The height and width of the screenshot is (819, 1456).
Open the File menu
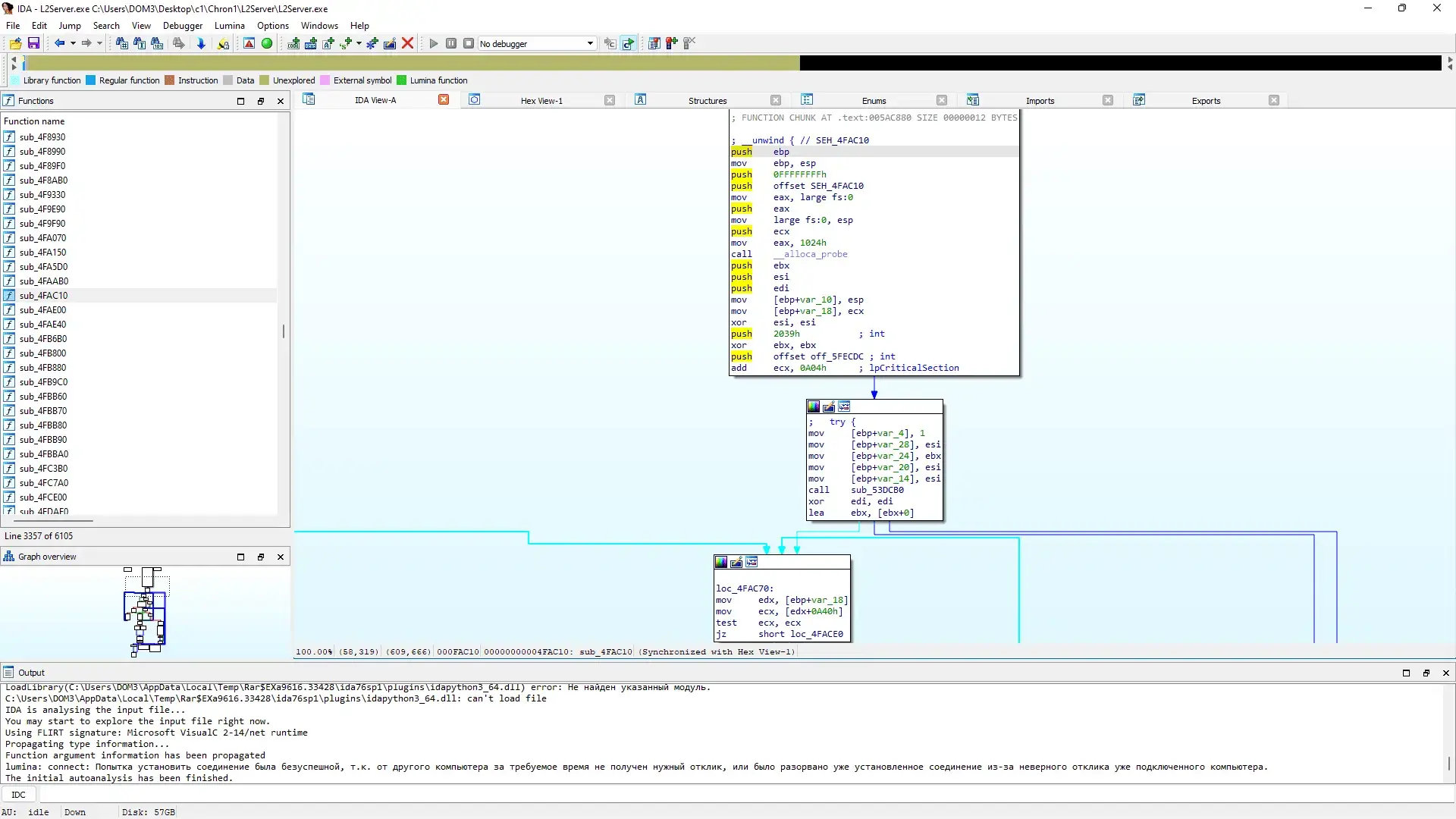click(13, 25)
